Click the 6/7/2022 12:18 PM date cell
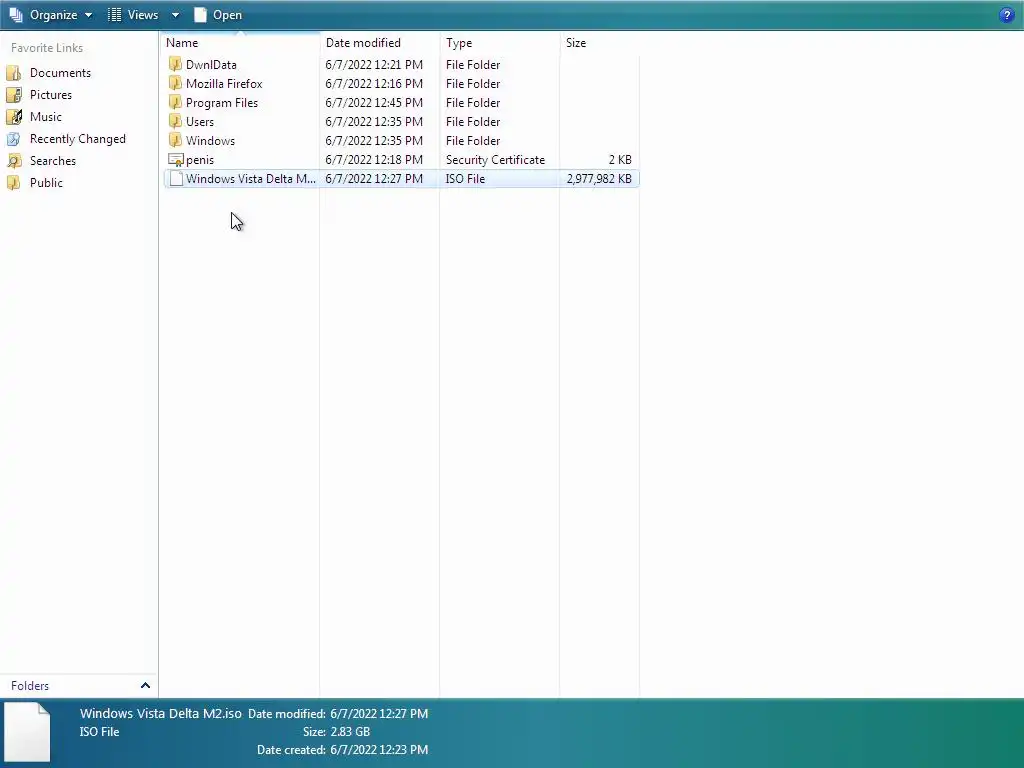Image resolution: width=1024 pixels, height=768 pixels. [374, 159]
